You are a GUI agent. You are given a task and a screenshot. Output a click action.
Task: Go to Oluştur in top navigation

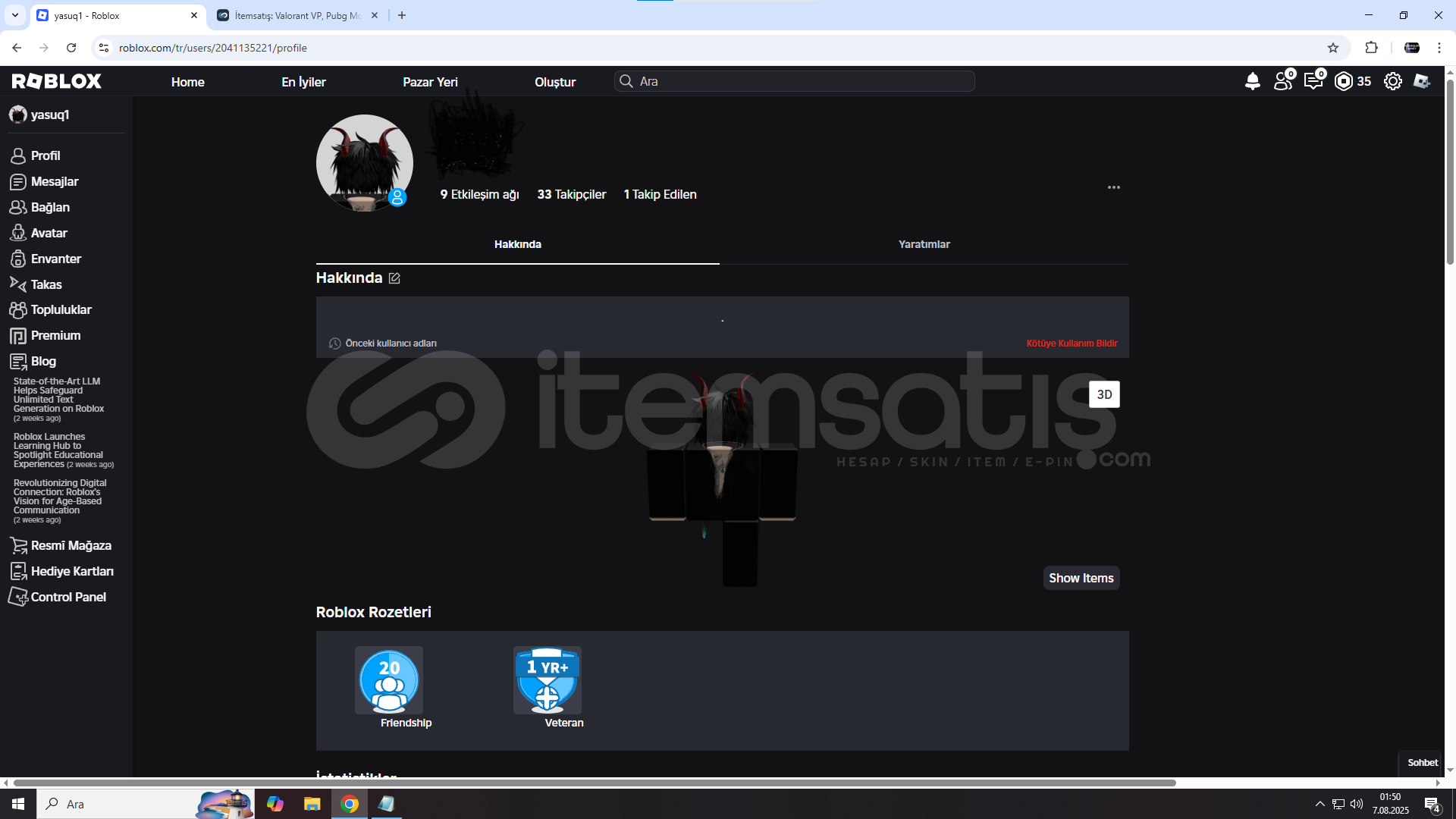point(555,82)
